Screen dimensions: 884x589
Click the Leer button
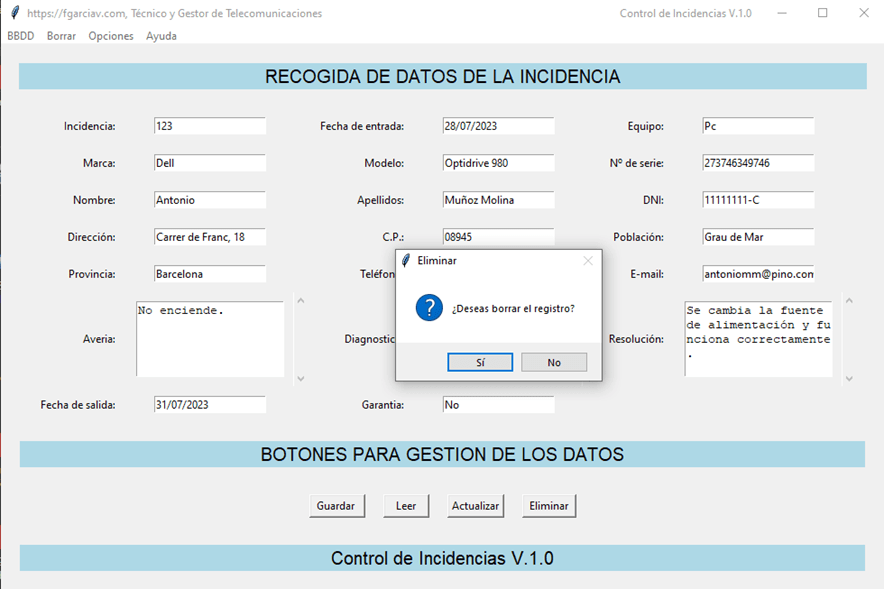pyautogui.click(x=406, y=506)
